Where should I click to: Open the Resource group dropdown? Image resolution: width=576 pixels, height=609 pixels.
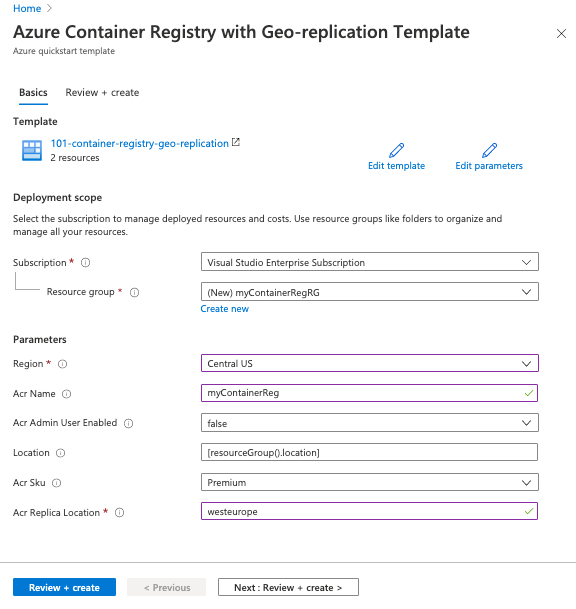370,292
